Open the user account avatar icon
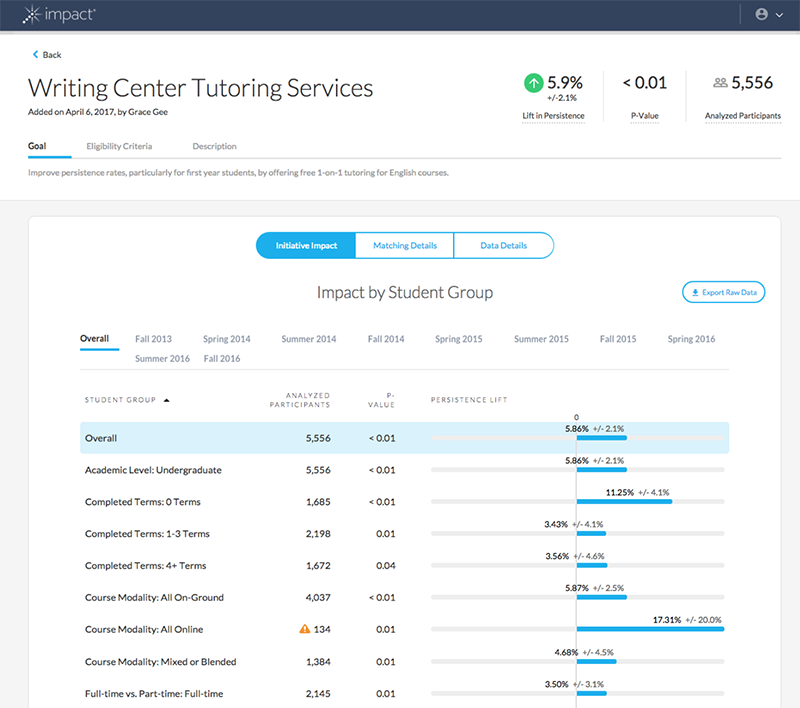 point(761,14)
